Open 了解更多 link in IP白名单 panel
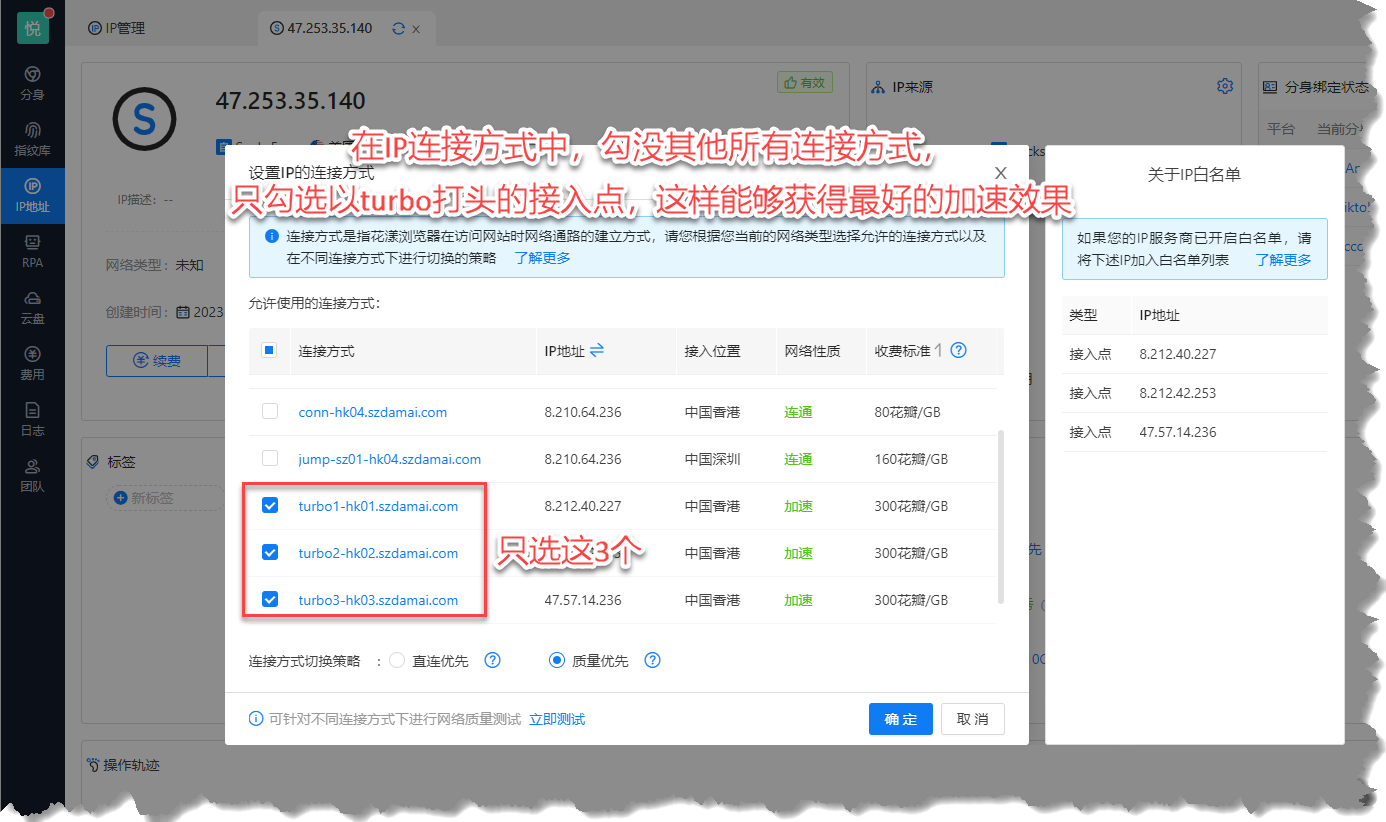The height and width of the screenshot is (822, 1386). coord(1284,259)
